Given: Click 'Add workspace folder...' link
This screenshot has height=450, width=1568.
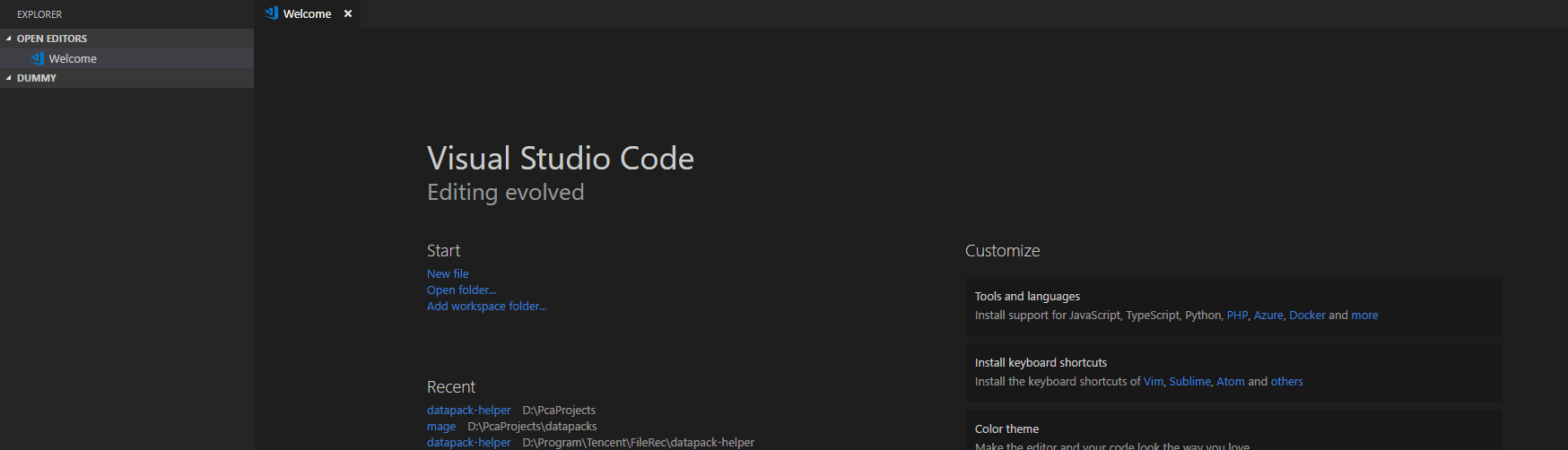Looking at the screenshot, I should point(486,306).
